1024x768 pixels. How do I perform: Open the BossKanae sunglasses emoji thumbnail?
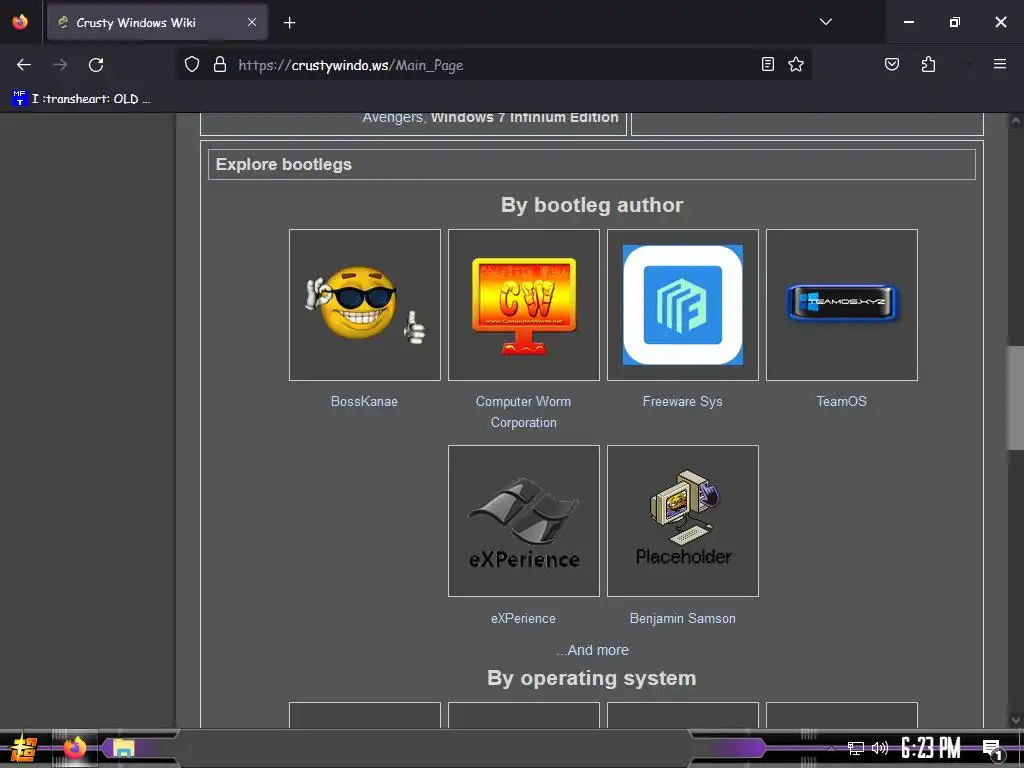click(364, 305)
